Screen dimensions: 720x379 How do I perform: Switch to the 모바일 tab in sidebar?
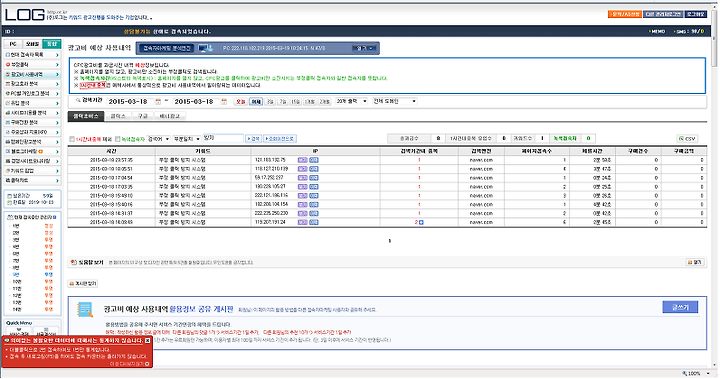32,44
